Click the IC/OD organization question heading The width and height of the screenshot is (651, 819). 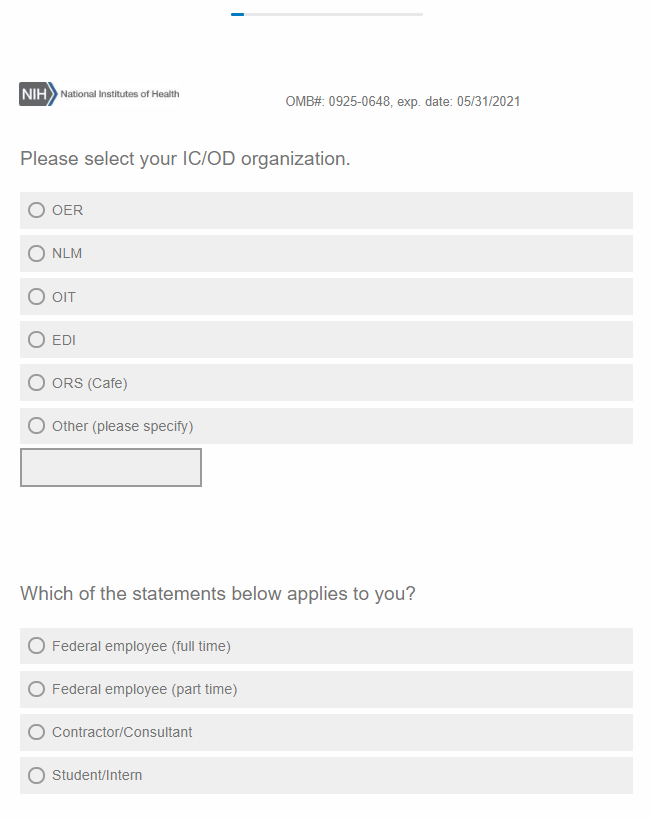pos(185,159)
